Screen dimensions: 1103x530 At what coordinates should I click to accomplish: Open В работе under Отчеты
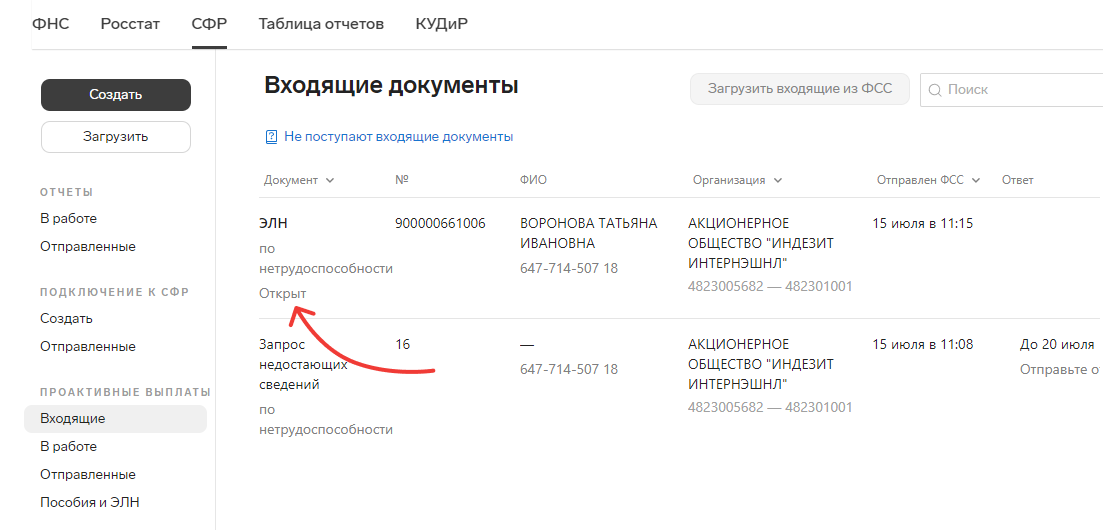(68, 218)
